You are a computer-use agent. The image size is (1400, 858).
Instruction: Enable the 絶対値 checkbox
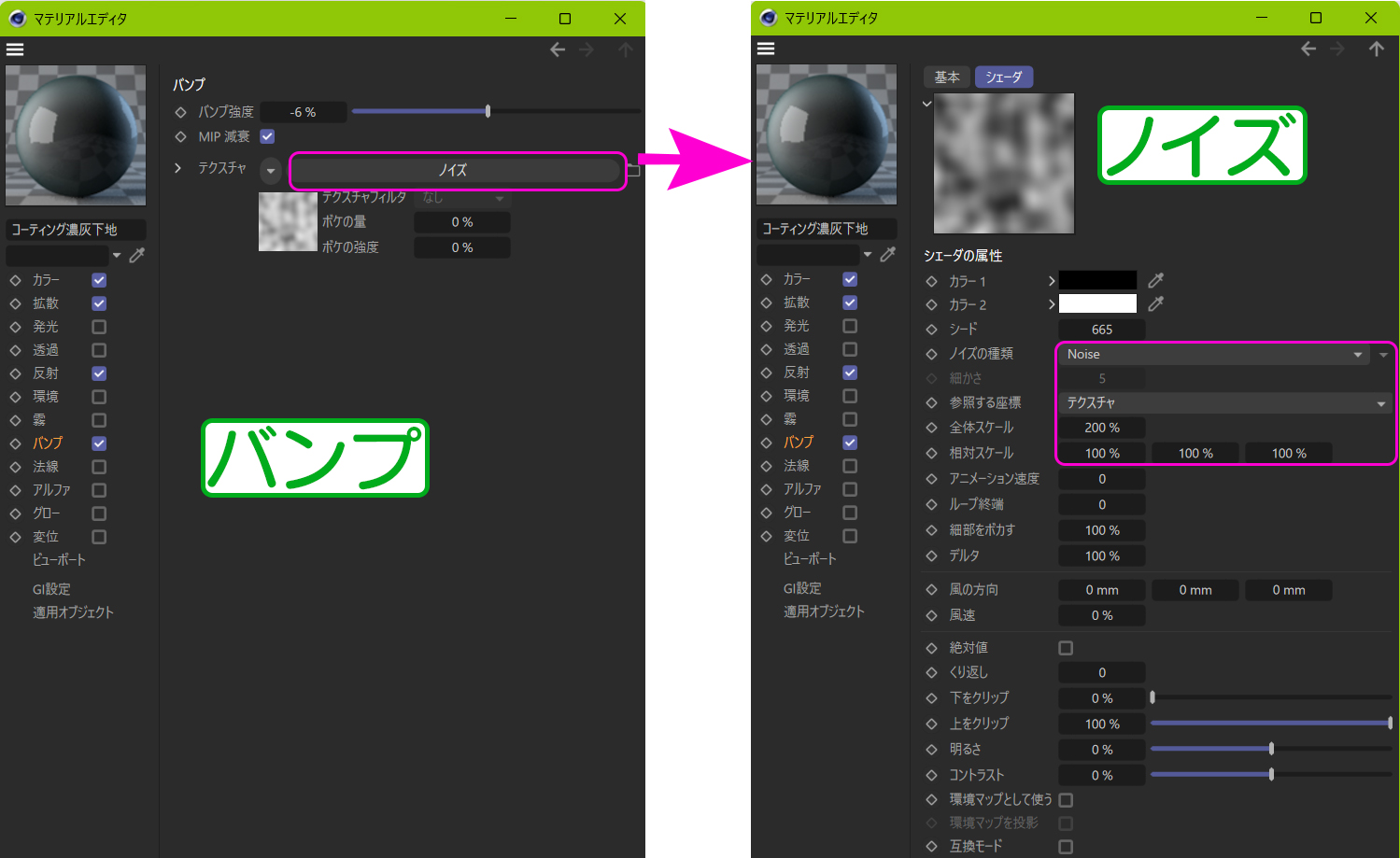[x=1066, y=648]
